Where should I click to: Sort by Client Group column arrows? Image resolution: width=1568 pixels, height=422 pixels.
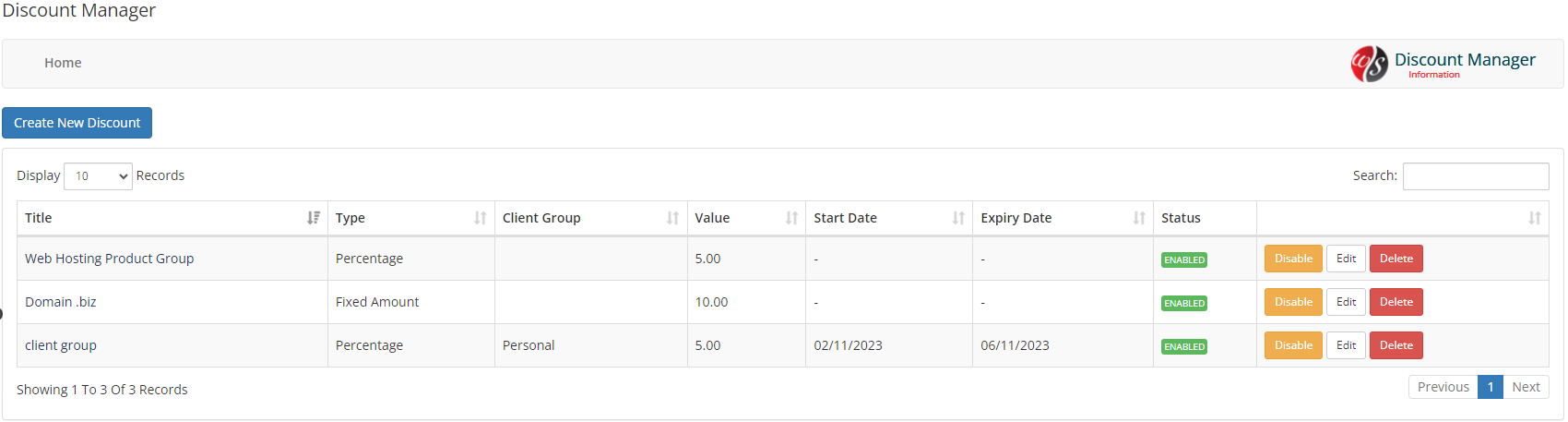(673, 218)
